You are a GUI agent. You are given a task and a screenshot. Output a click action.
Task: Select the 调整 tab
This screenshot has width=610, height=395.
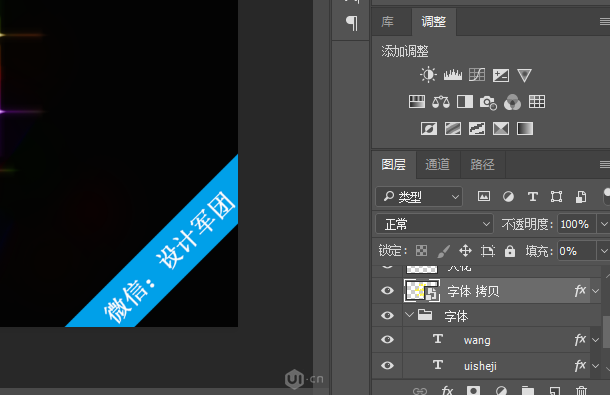tap(433, 22)
